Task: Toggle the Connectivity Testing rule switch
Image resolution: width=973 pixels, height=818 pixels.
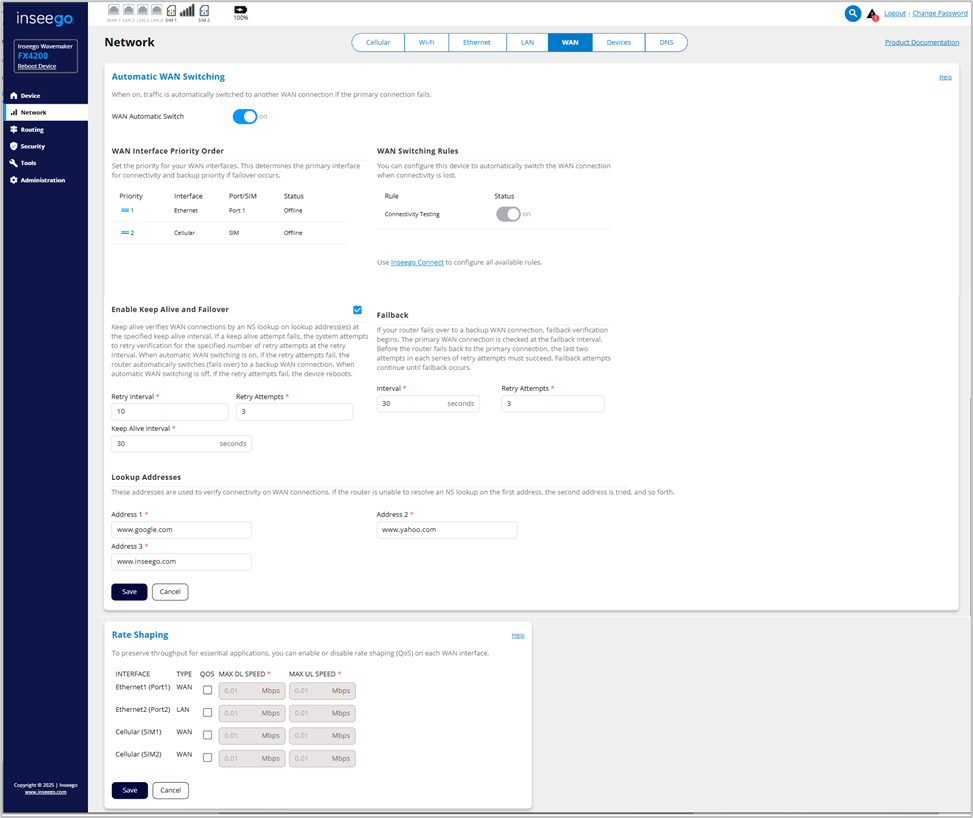Action: tap(508, 214)
